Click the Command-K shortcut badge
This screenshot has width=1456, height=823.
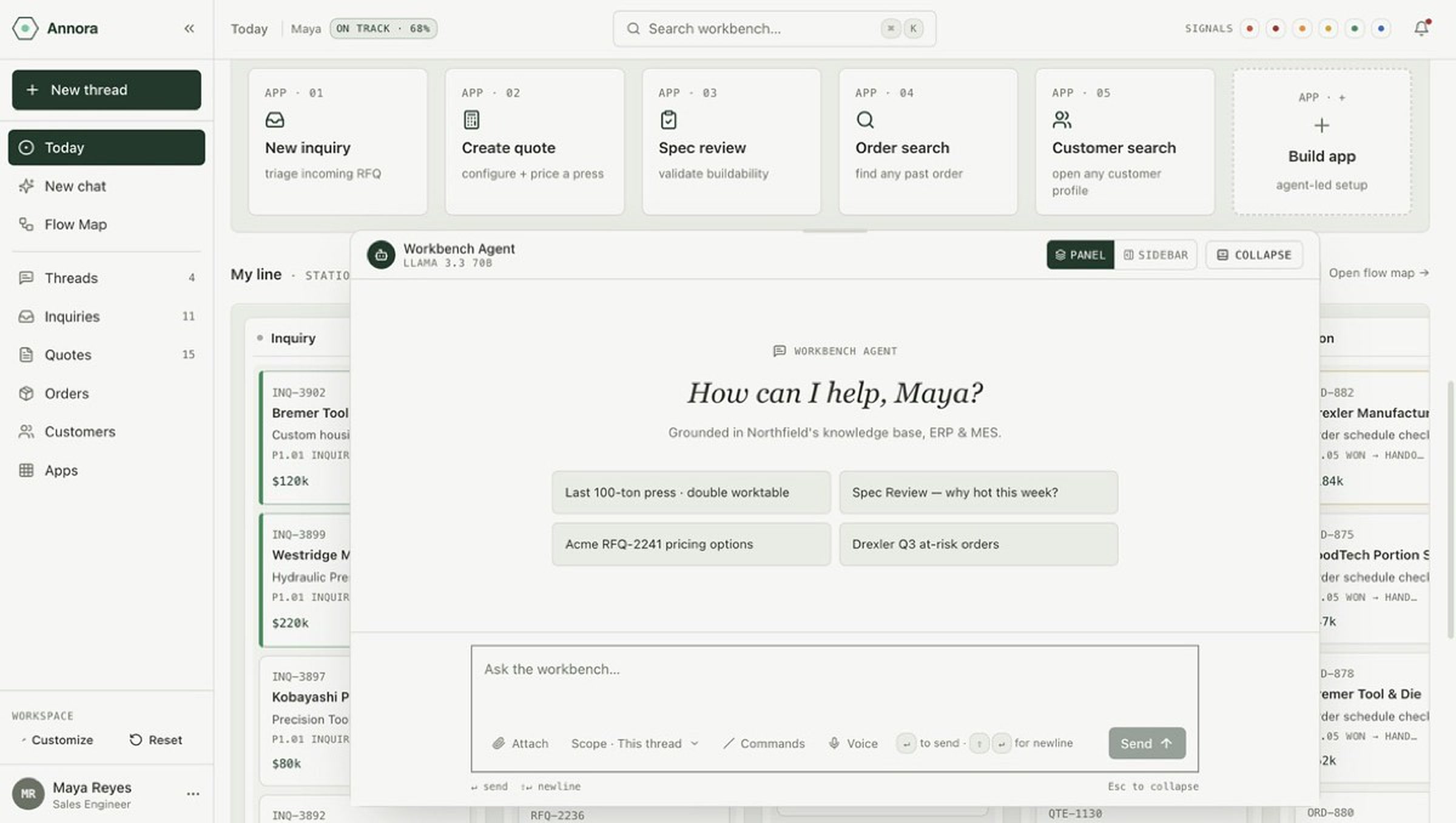point(902,29)
